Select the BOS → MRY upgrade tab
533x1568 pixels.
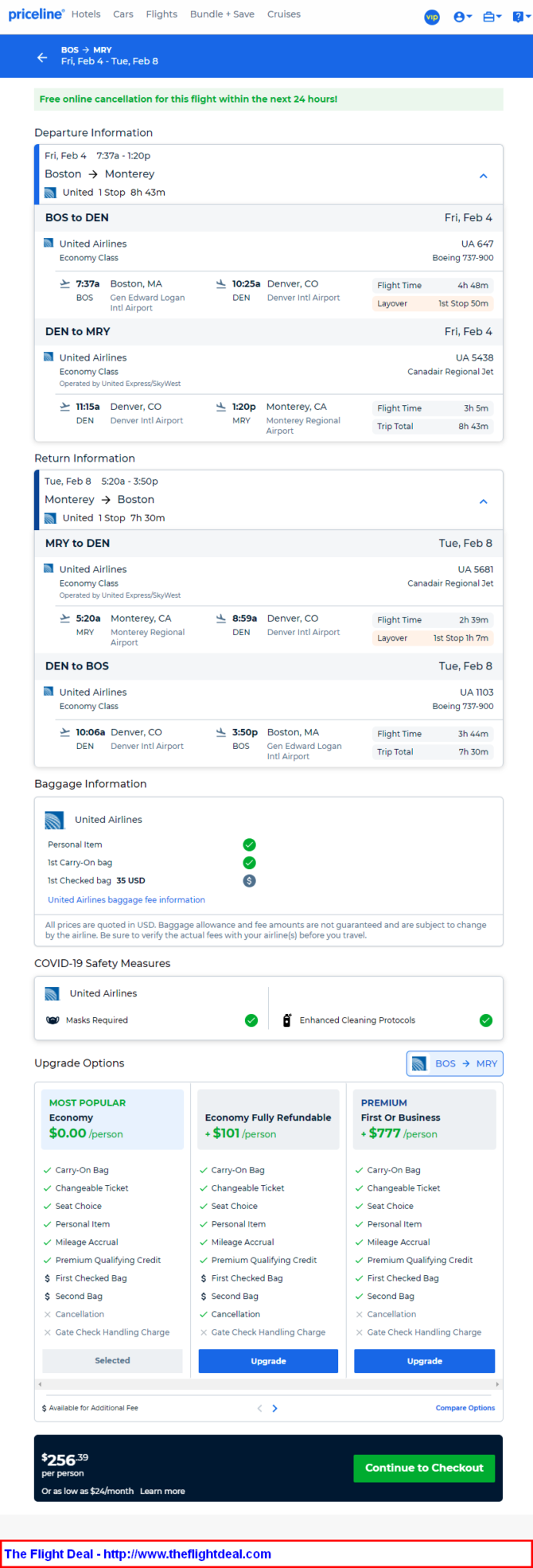[x=455, y=1063]
